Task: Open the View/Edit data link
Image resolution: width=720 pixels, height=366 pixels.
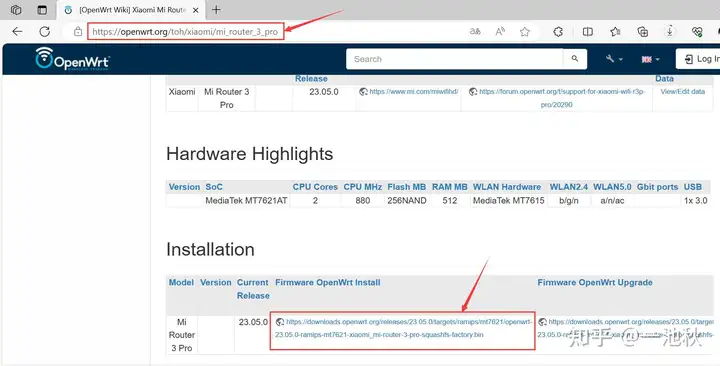Action: pos(682,91)
